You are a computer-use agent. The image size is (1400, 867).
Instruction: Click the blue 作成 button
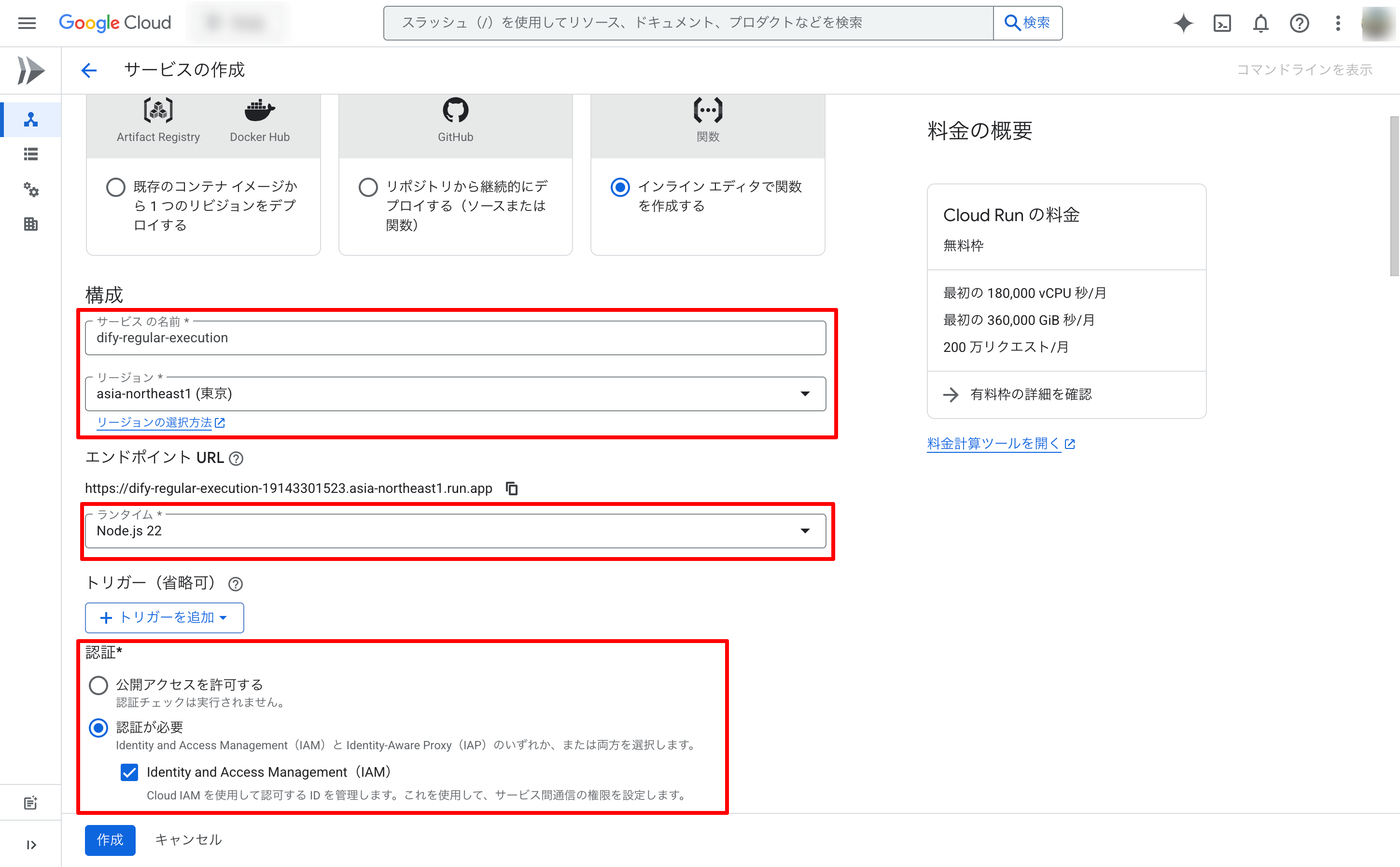(x=110, y=839)
